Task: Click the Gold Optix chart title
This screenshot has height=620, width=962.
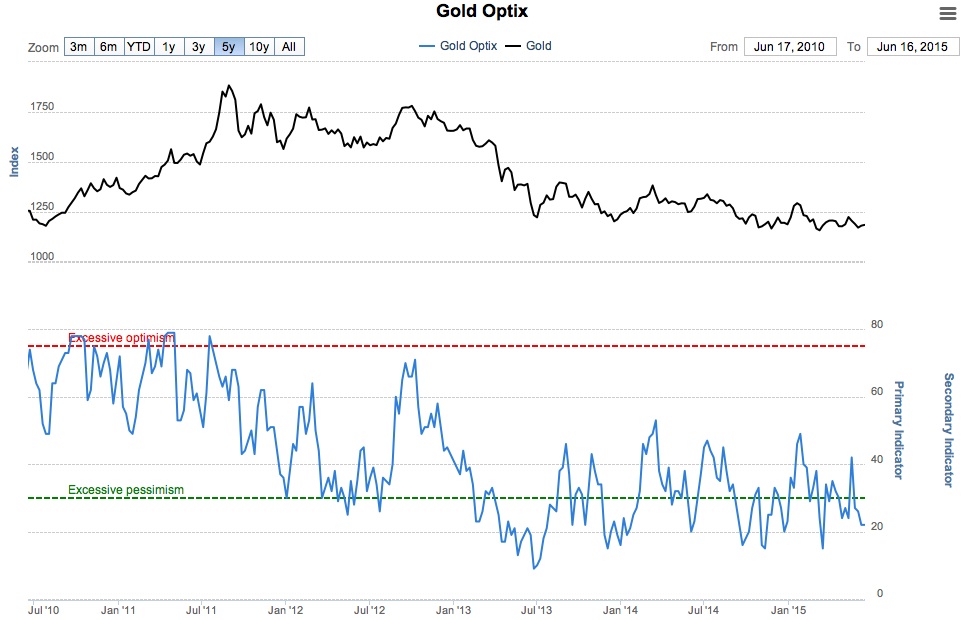Action: [x=482, y=12]
